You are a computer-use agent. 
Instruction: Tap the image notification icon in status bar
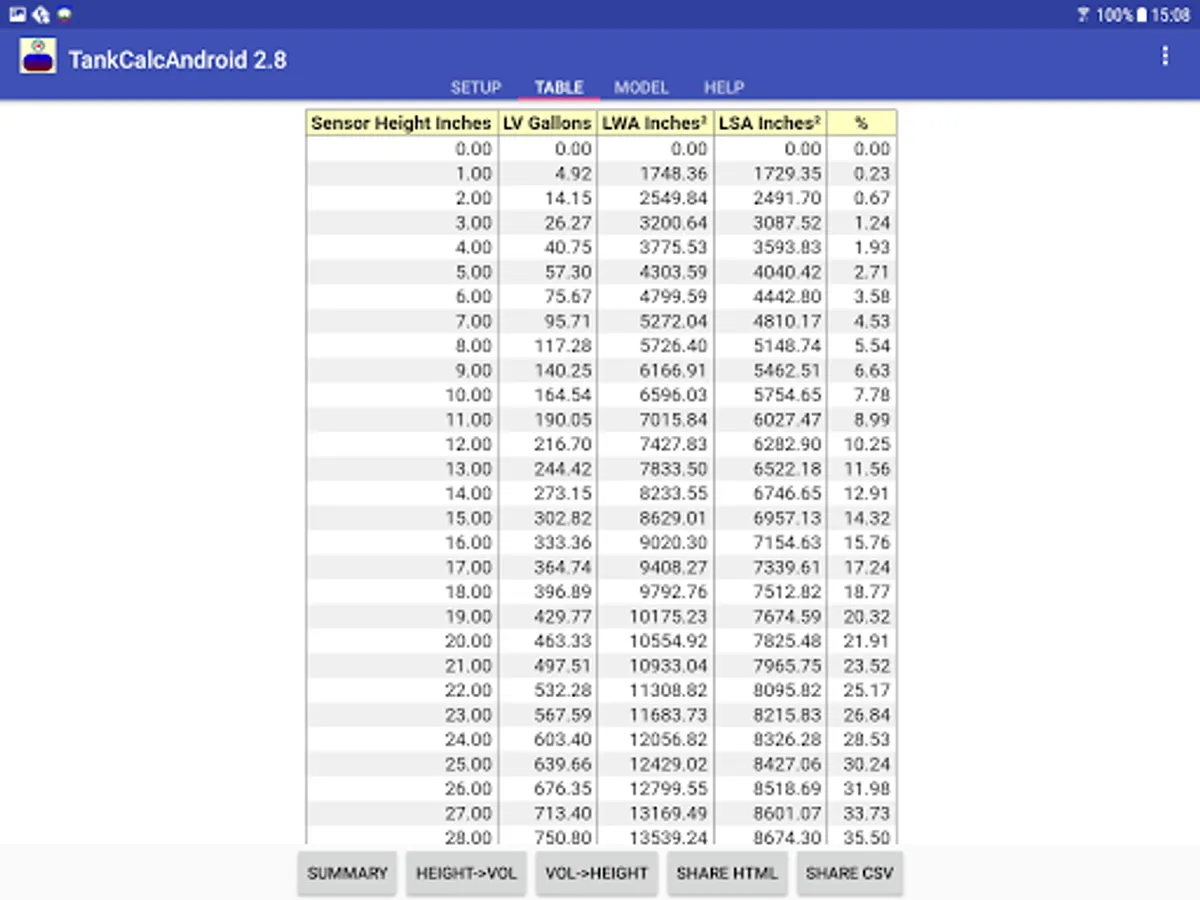(x=17, y=15)
